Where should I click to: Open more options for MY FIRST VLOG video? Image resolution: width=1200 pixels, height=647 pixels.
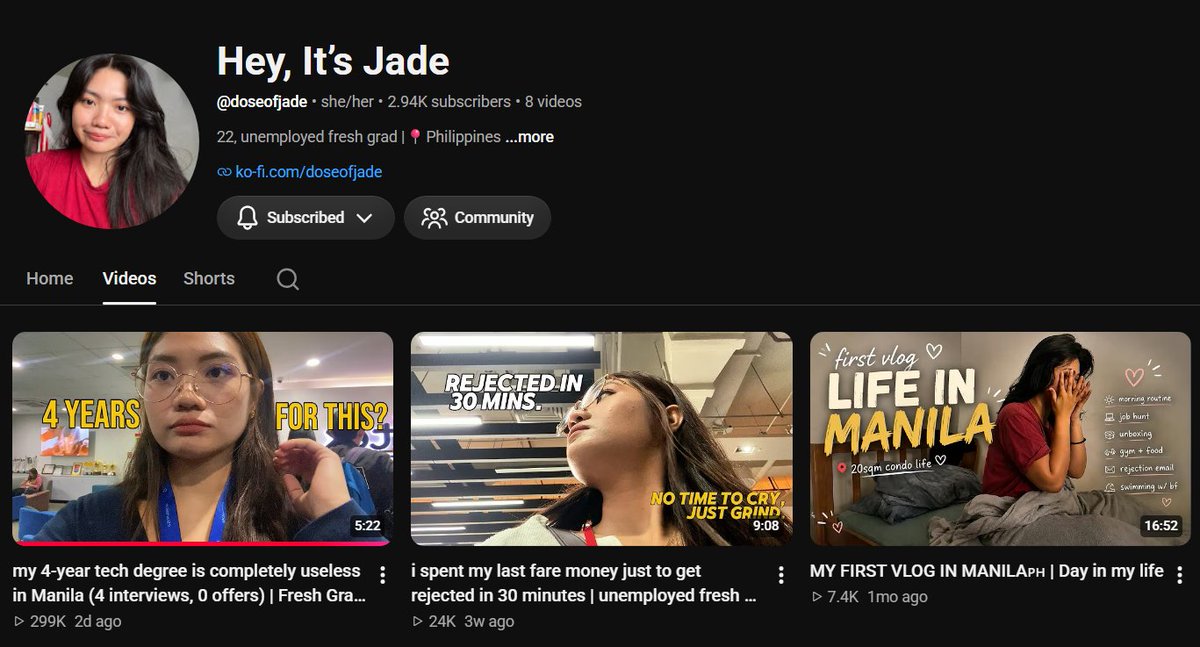point(1180,575)
